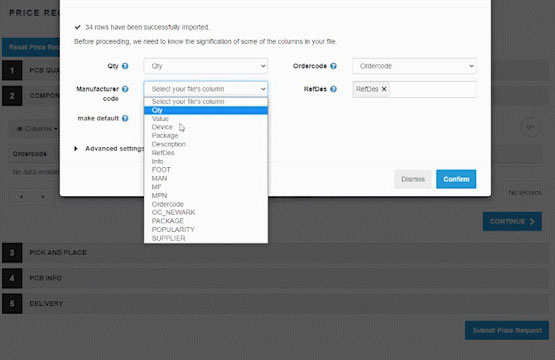
Task: Select the POPULARITY option in list
Action: [206, 229]
